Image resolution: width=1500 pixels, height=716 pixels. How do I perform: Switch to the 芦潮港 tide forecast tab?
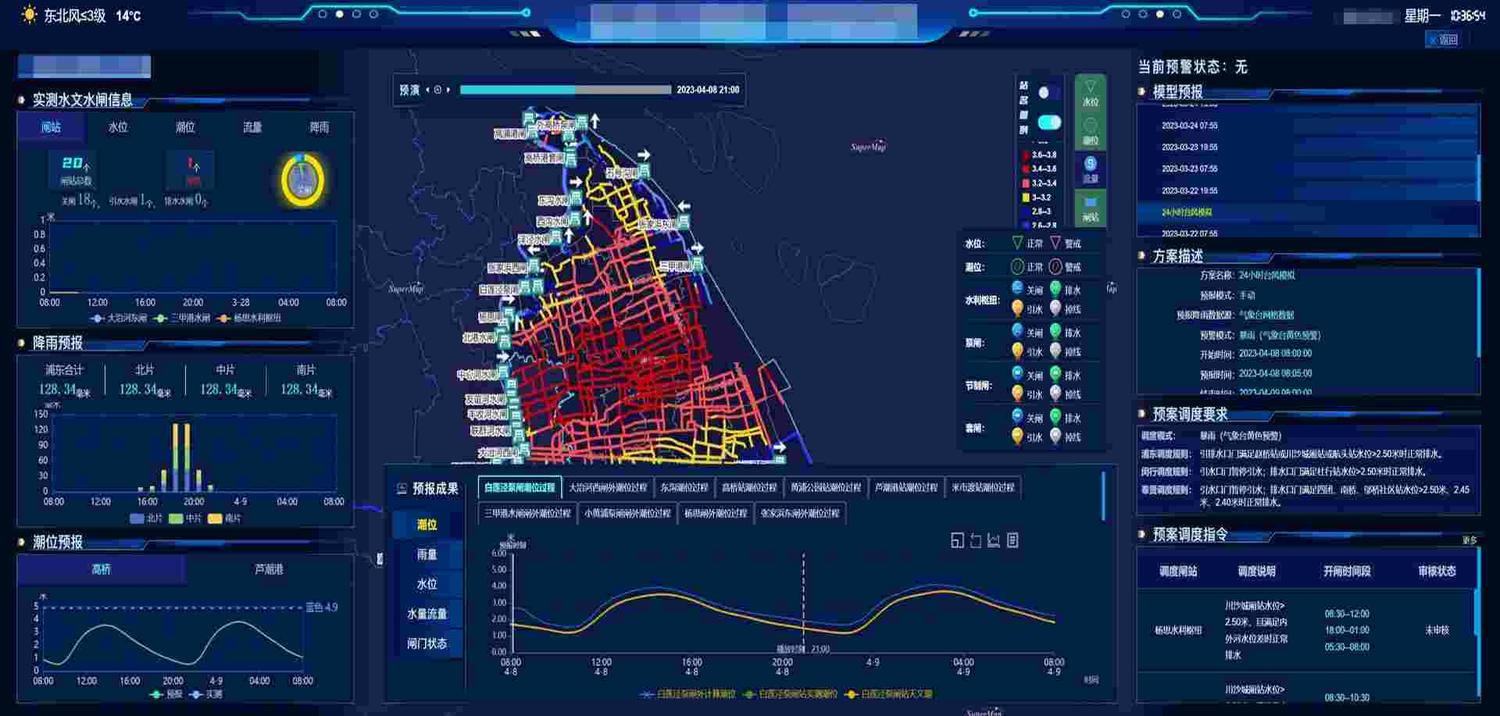click(x=268, y=570)
